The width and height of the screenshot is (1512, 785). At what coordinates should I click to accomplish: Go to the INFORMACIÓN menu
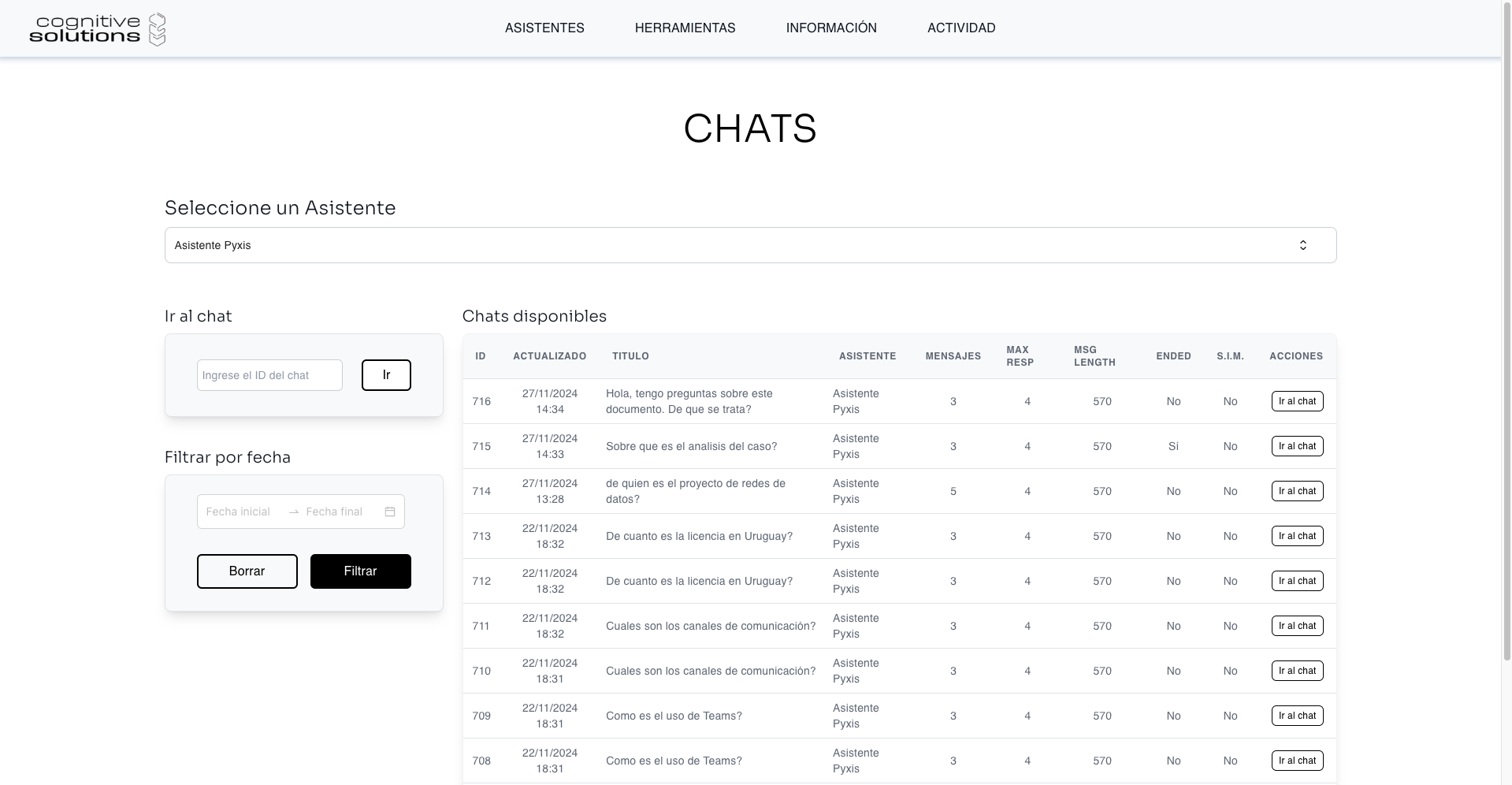click(x=831, y=28)
